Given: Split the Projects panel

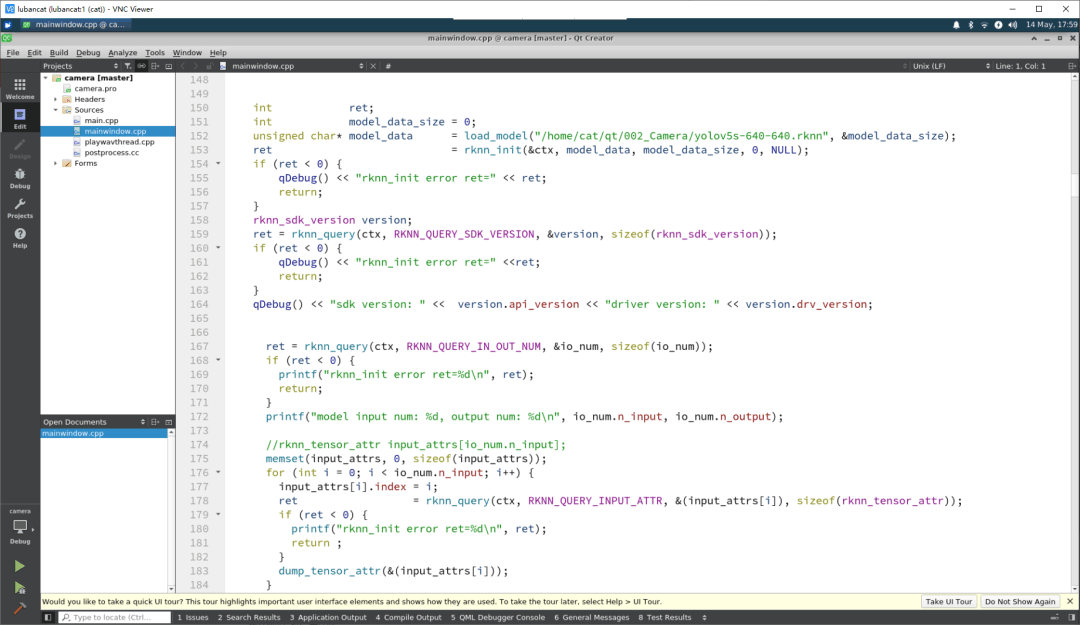Looking at the screenshot, I should pos(155,66).
